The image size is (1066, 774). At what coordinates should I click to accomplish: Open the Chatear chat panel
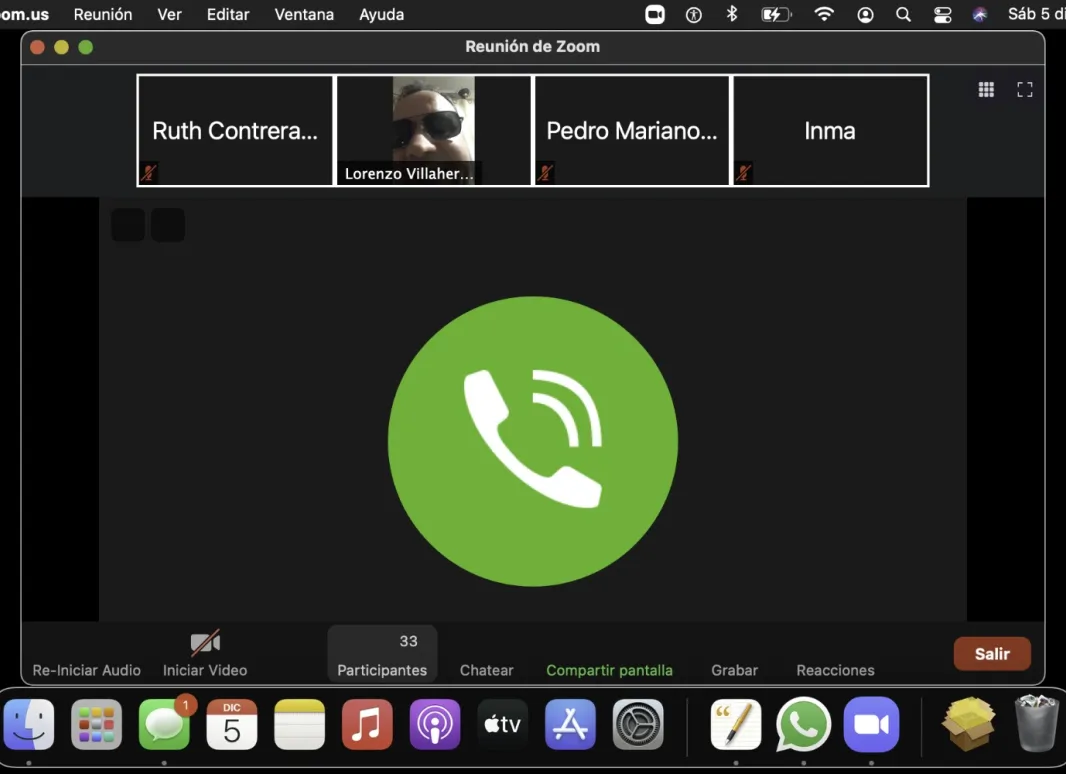(486, 669)
